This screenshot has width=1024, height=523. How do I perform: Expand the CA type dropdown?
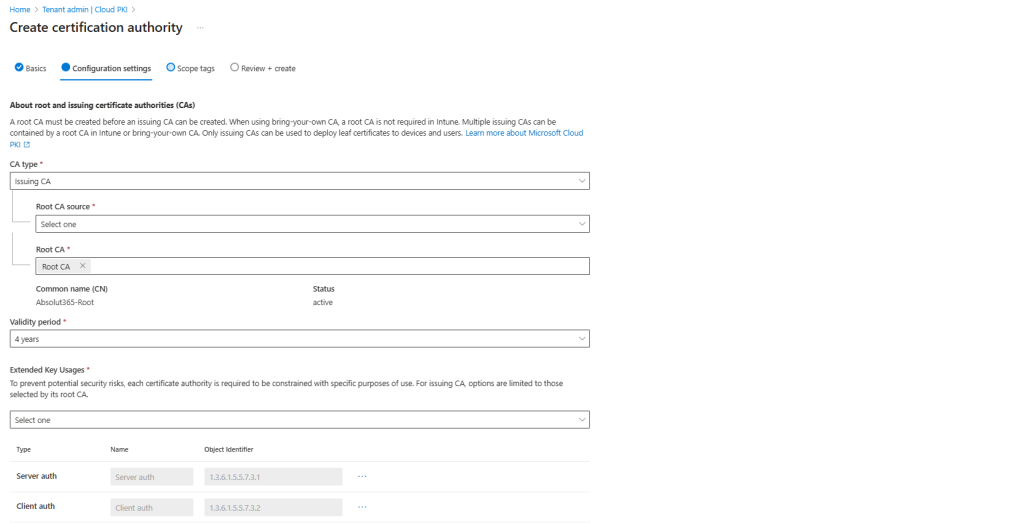(299, 181)
